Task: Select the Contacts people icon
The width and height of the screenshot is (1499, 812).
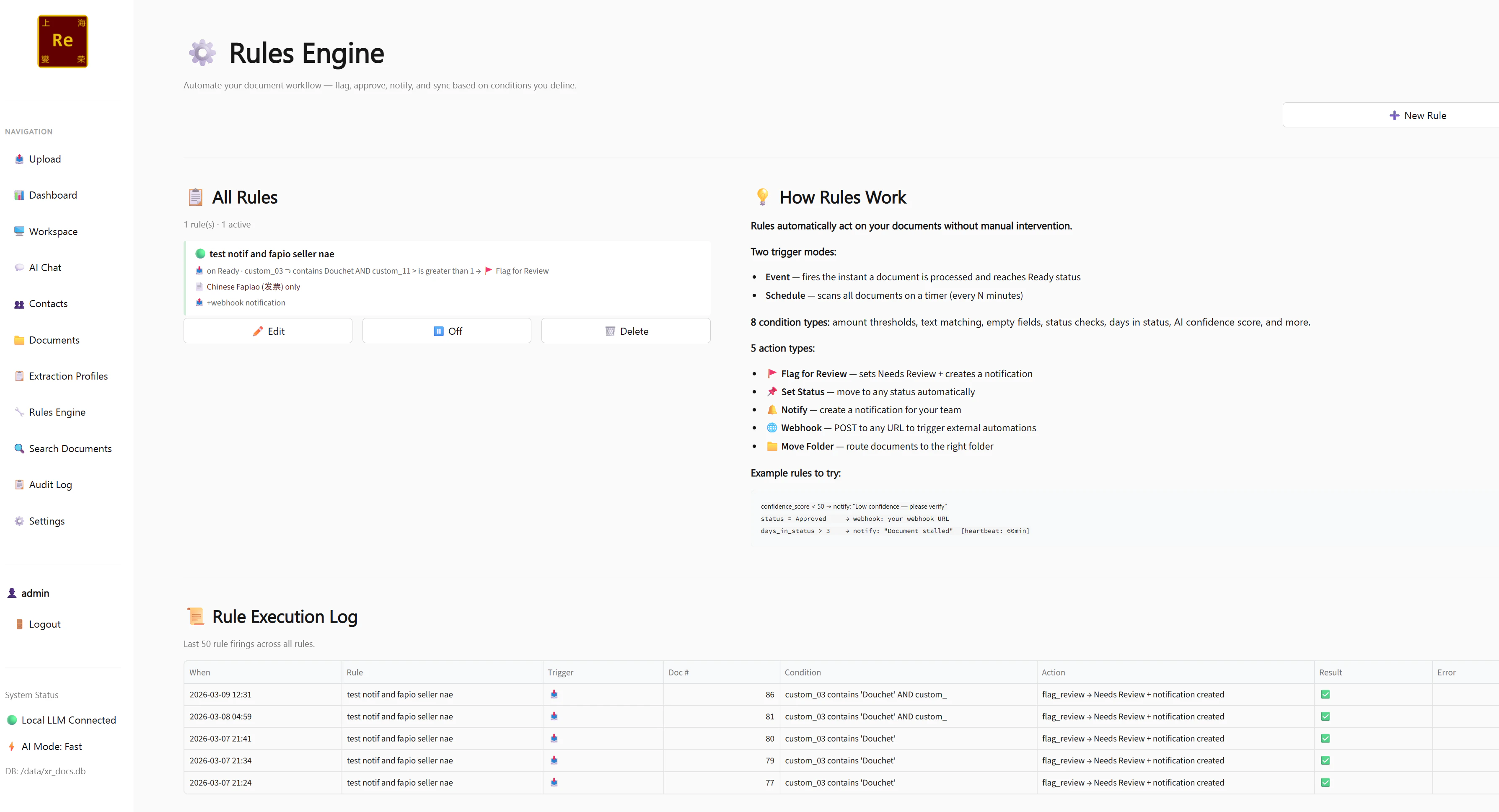Action: click(x=19, y=303)
